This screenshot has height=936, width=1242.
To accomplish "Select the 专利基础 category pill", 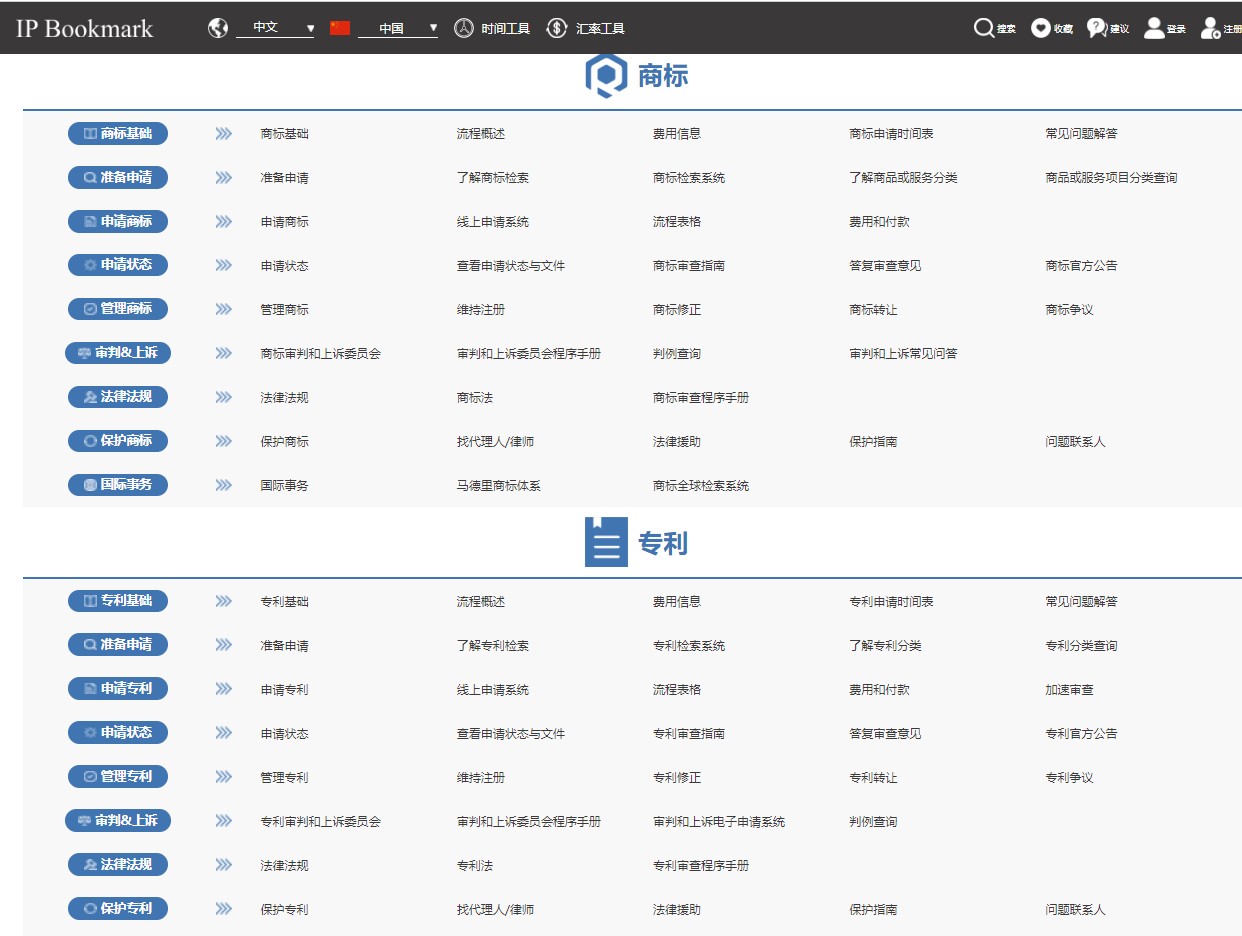I will (118, 601).
